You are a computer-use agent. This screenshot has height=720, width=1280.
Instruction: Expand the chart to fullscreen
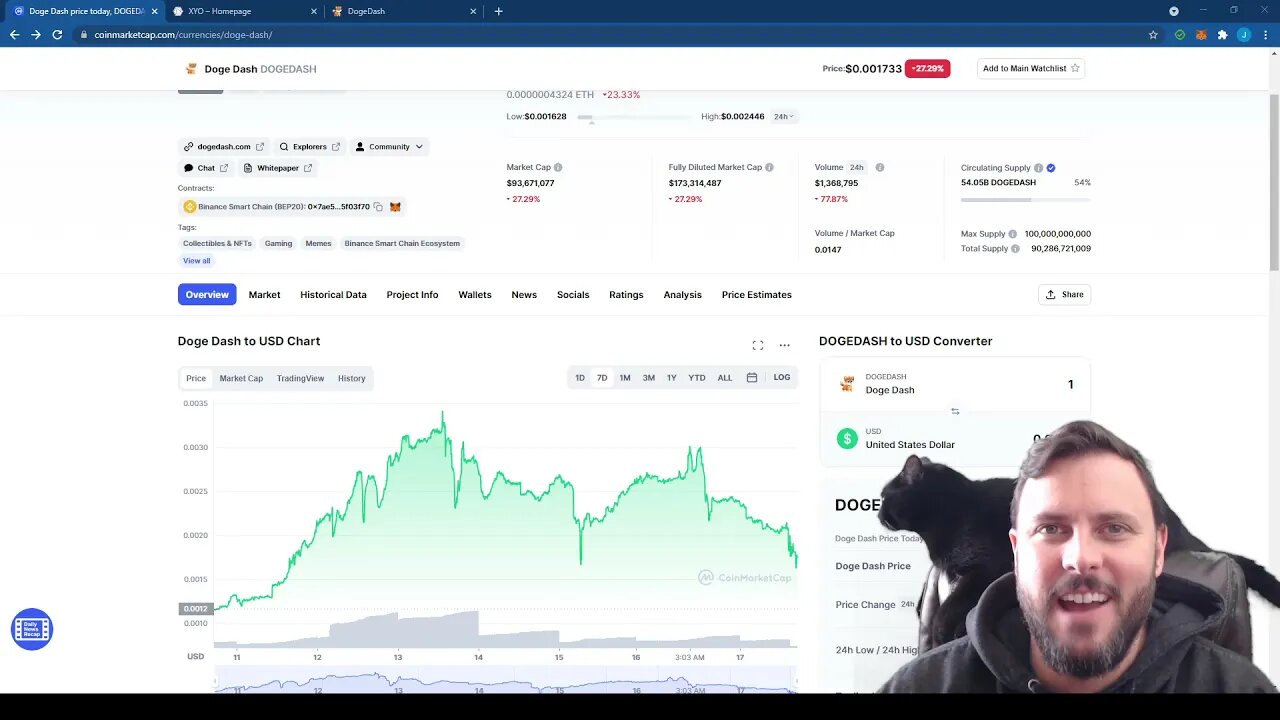click(758, 345)
